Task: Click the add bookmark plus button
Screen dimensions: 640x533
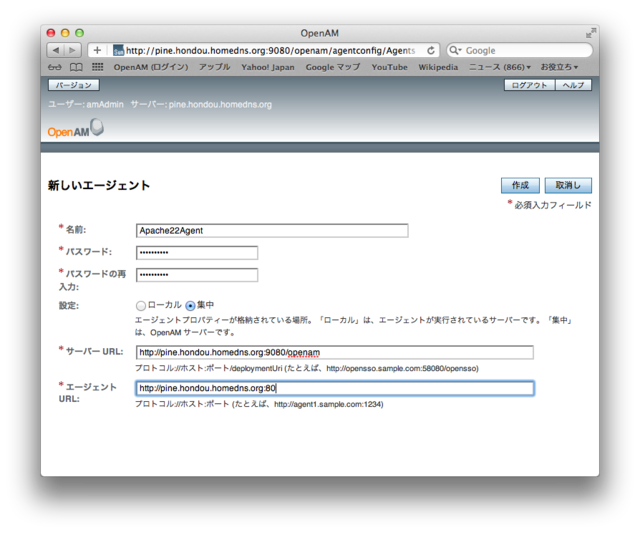Action: 97,50
